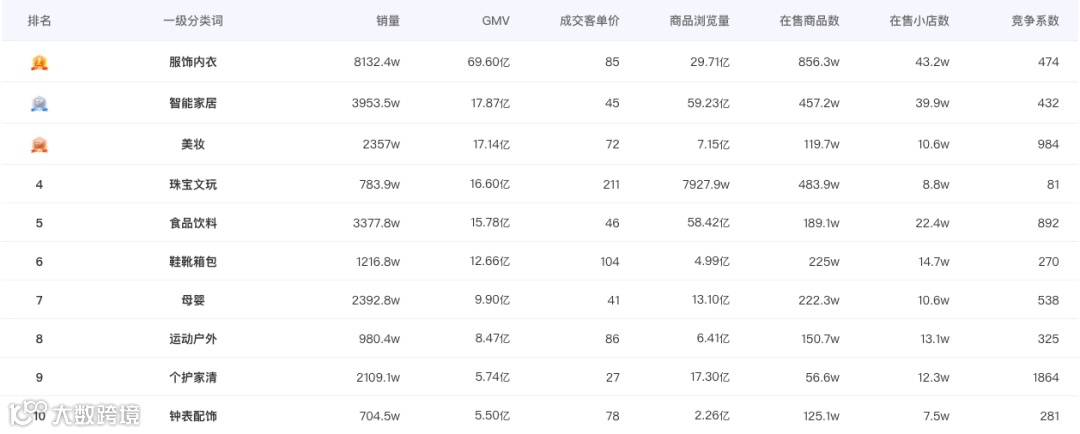Sort by 竞争系数 column header
Image resolution: width=1080 pixels, height=434 pixels.
1035,21
